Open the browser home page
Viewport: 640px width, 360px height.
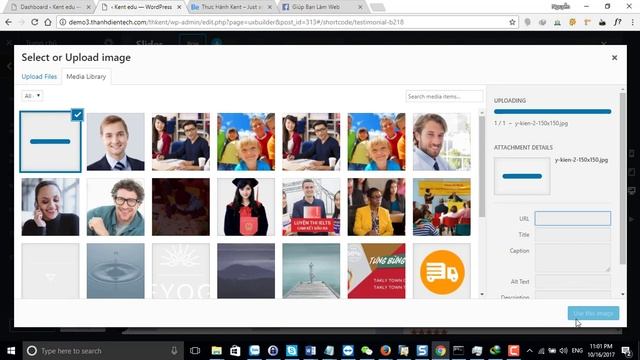coord(48,22)
